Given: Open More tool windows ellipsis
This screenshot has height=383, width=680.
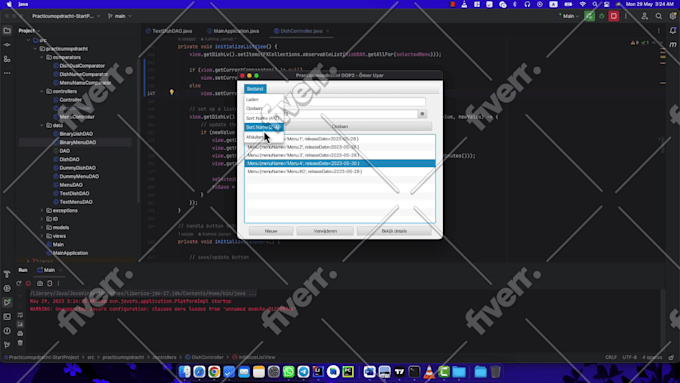Looking at the screenshot, I should click(x=7, y=73).
